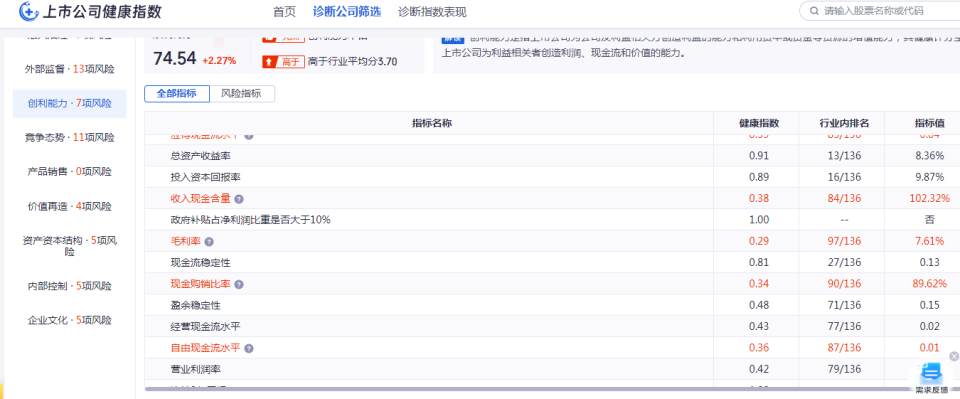The image size is (960, 399).
Task: Click ranking 77/136 for 经营现金流水平
Action: tap(844, 327)
